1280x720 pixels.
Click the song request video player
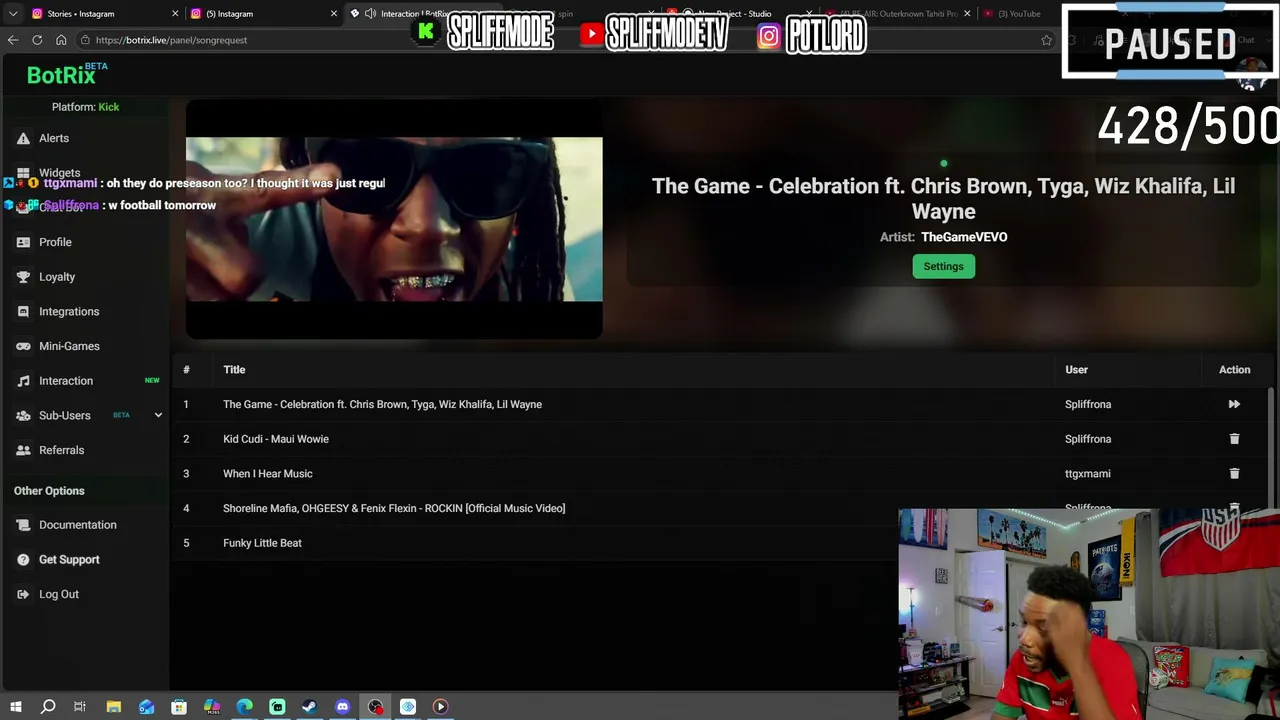point(394,219)
